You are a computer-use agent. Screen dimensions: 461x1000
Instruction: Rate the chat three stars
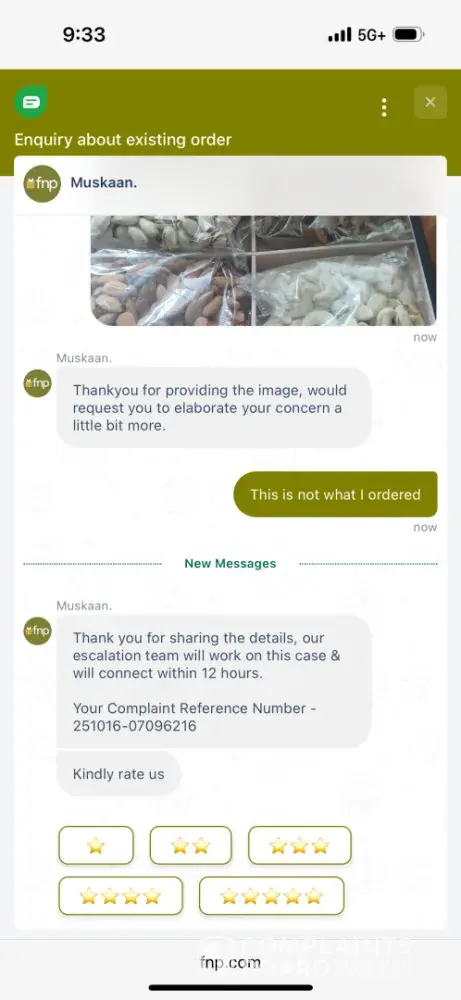[x=300, y=846]
